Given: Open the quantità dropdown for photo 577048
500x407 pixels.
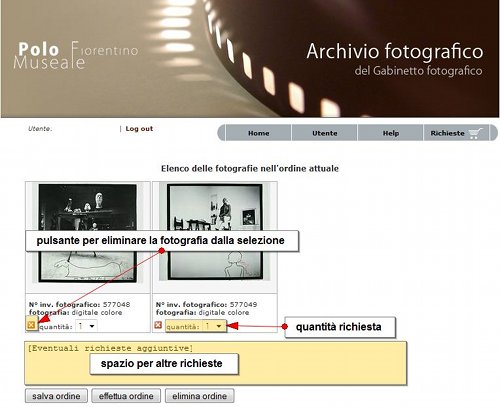Looking at the screenshot, I should (x=86, y=326).
